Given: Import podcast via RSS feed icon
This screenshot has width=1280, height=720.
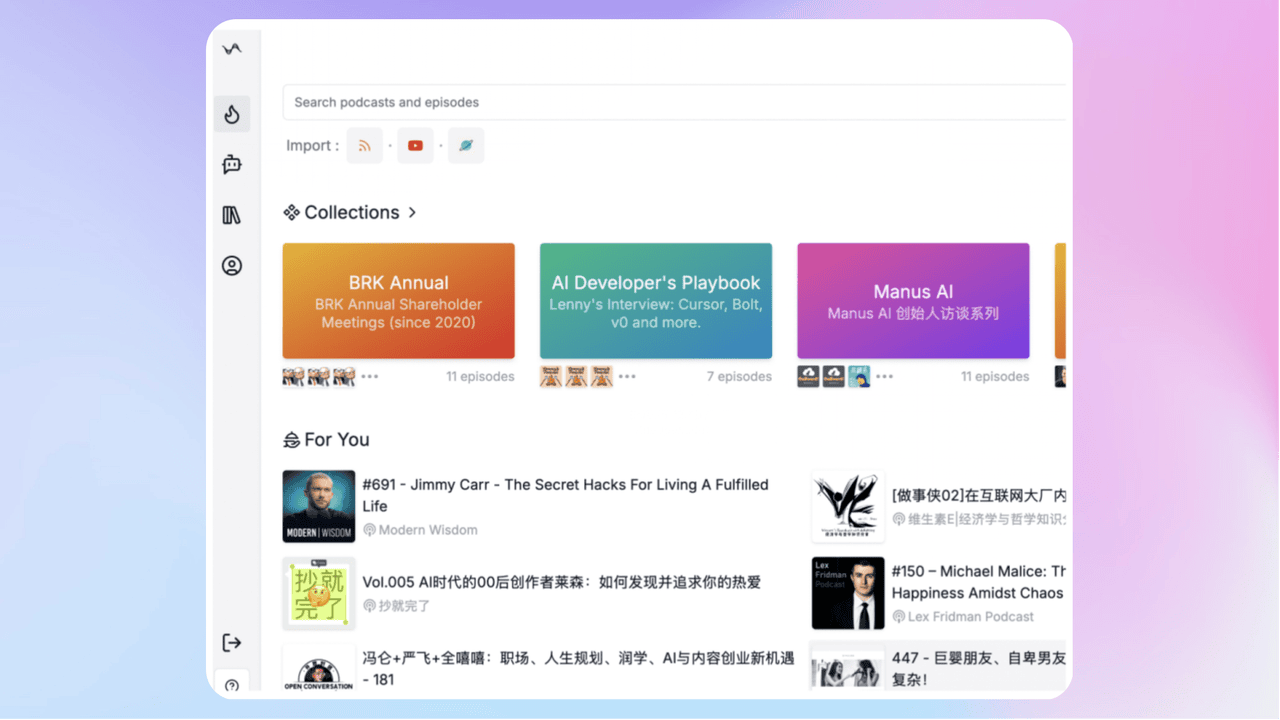Looking at the screenshot, I should coord(365,145).
